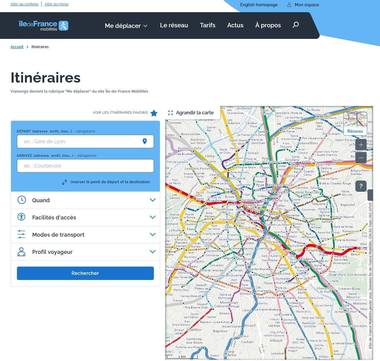The image size is (380, 361).
Task: Click the Profil voyageur label
Action: [x=52, y=252]
